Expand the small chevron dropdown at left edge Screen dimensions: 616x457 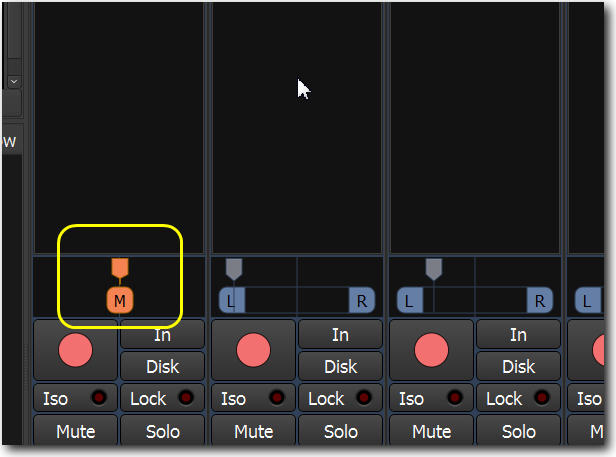14,80
